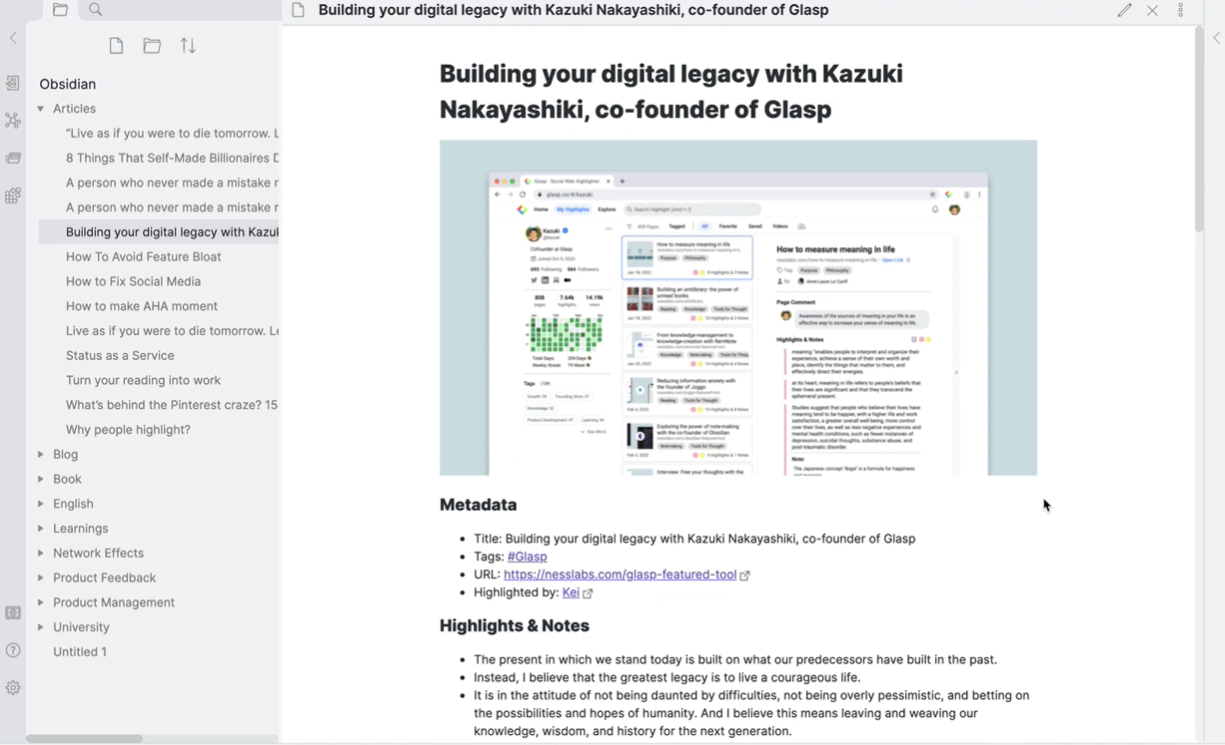Image resolution: width=1225 pixels, height=745 pixels.
Task: Create a new folder icon
Action: tap(152, 46)
